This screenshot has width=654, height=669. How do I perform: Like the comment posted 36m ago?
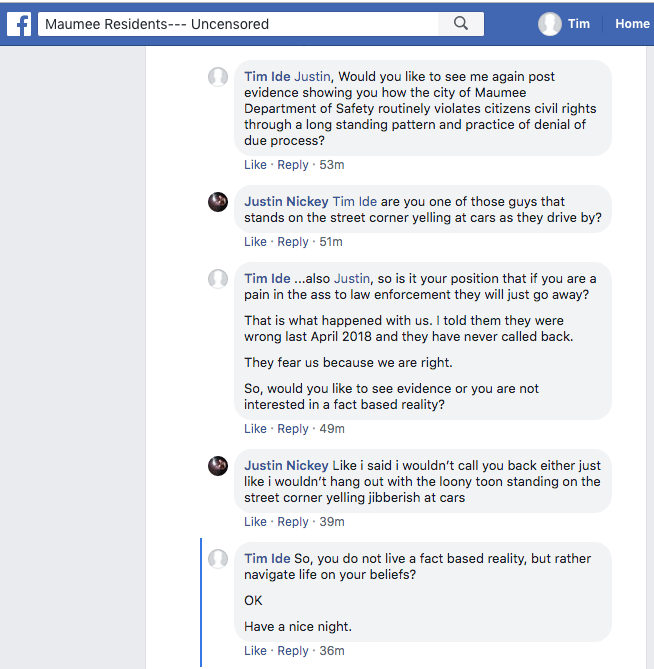pos(255,651)
